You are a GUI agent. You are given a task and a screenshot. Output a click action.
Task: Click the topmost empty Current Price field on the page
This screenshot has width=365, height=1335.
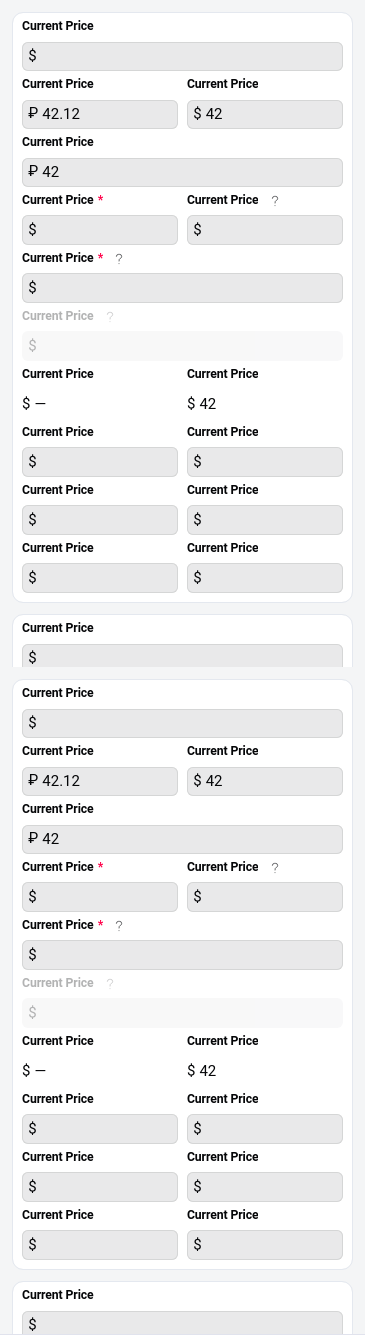[182, 56]
